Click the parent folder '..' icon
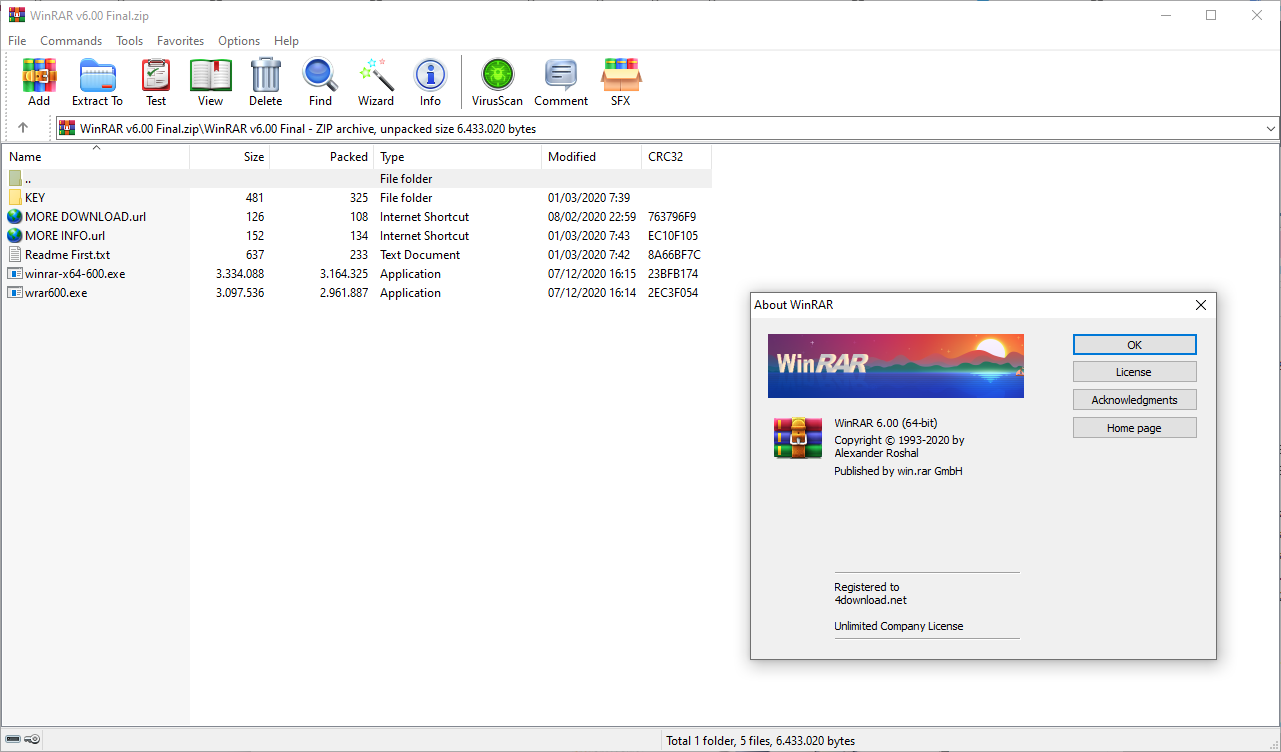This screenshot has height=752, width=1281. tap(15, 178)
